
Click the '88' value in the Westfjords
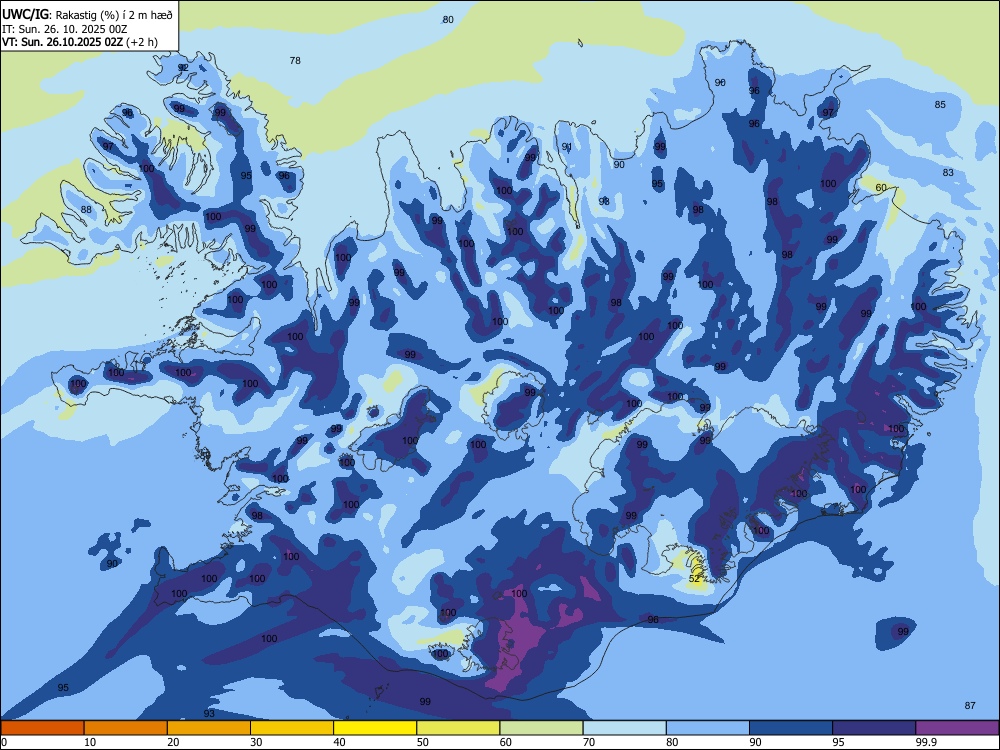(x=86, y=209)
